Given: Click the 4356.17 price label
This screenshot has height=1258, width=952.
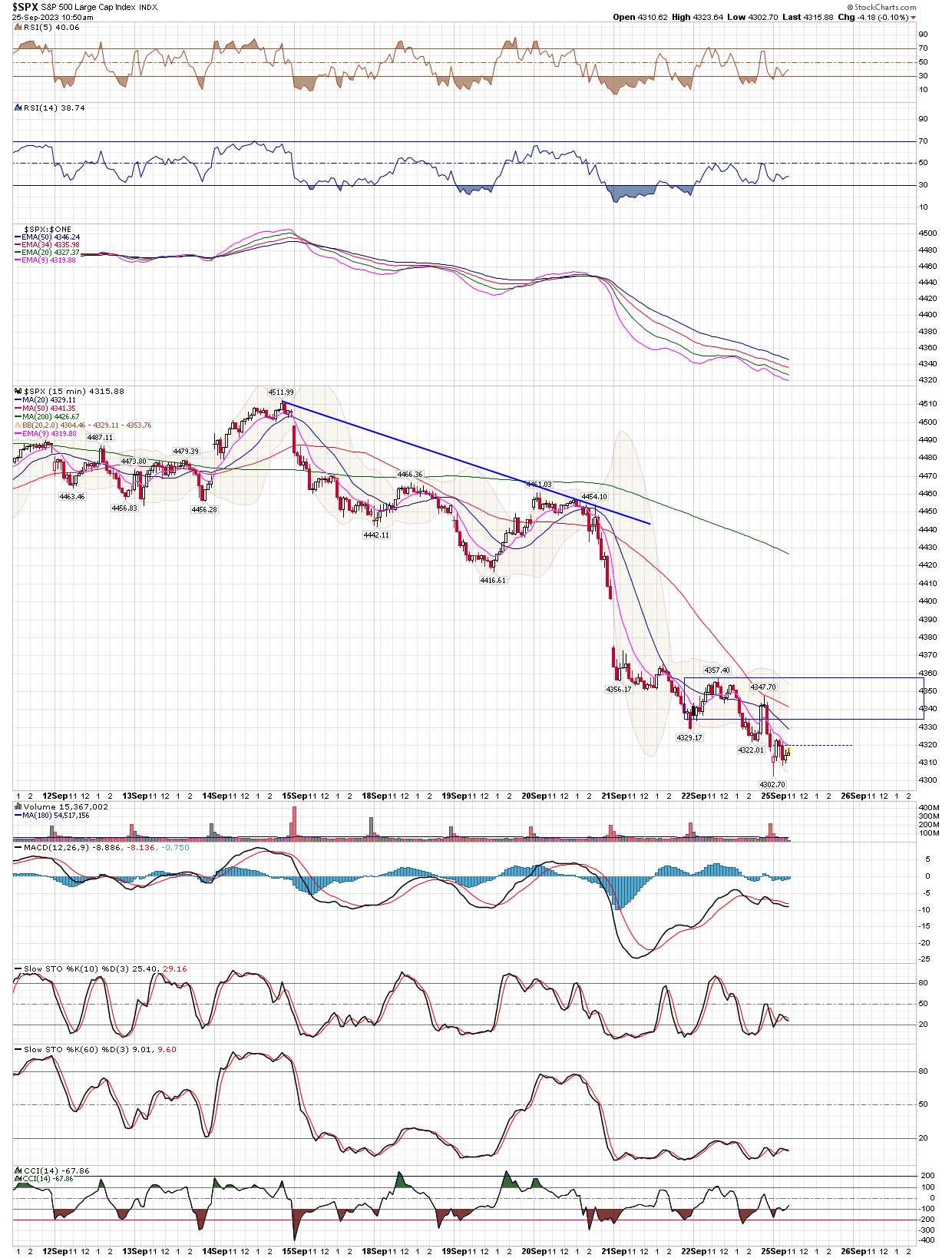Looking at the screenshot, I should click(619, 690).
